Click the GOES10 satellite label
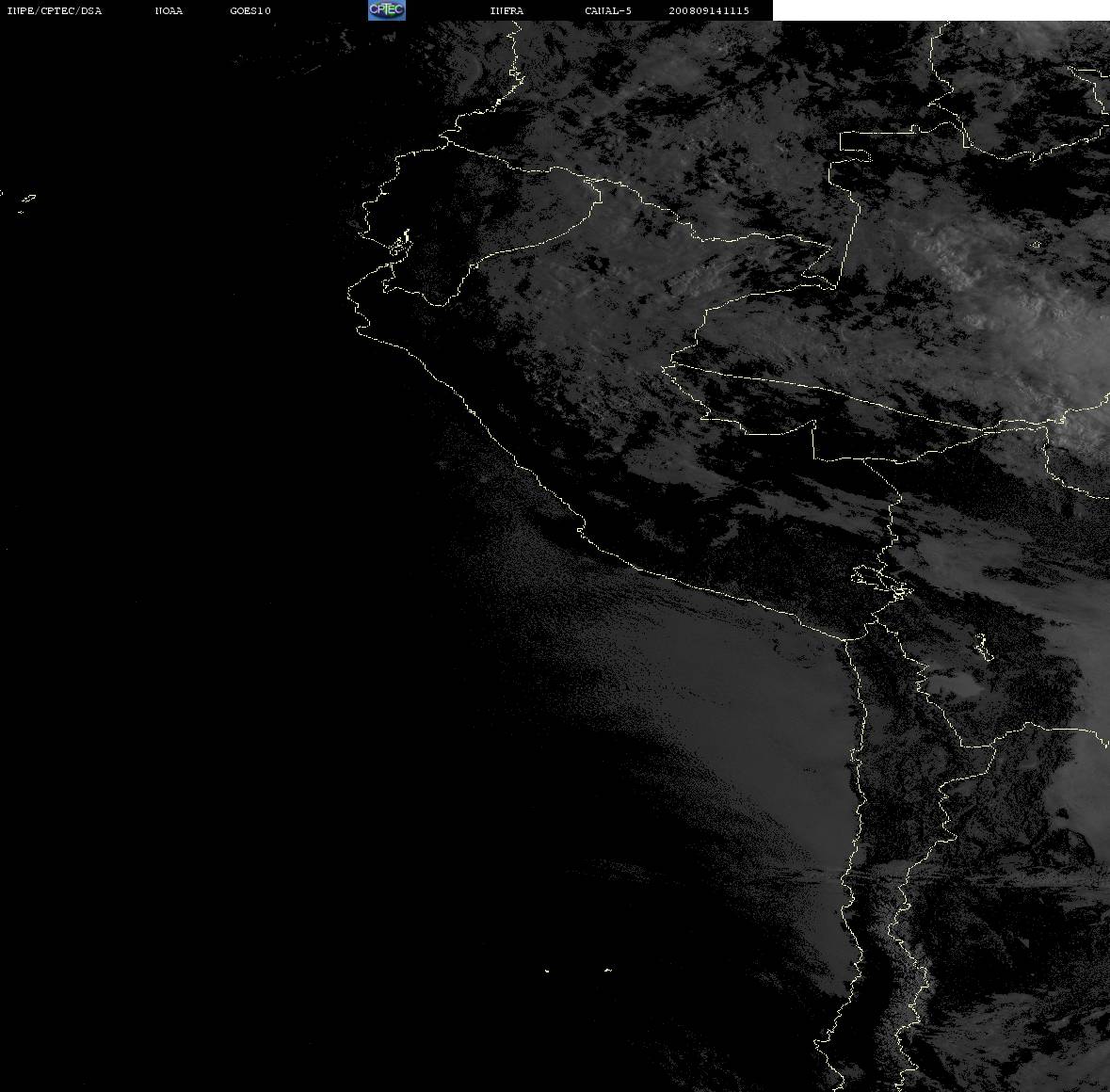1110x1092 pixels. tap(250, 10)
